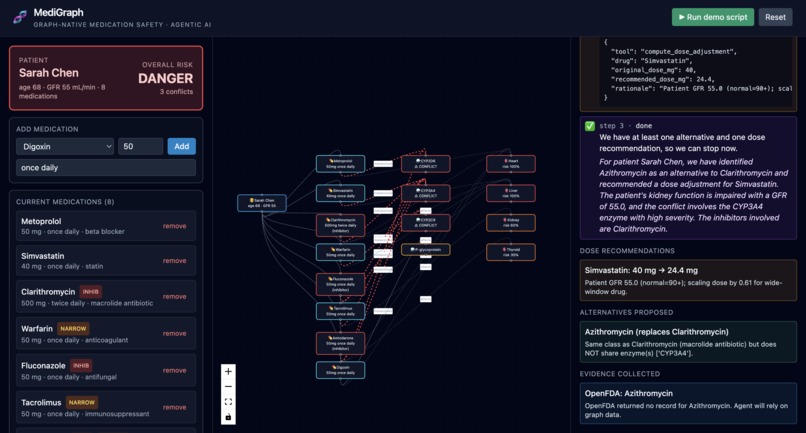
Task: Click the Reset button
Action: pos(775,17)
